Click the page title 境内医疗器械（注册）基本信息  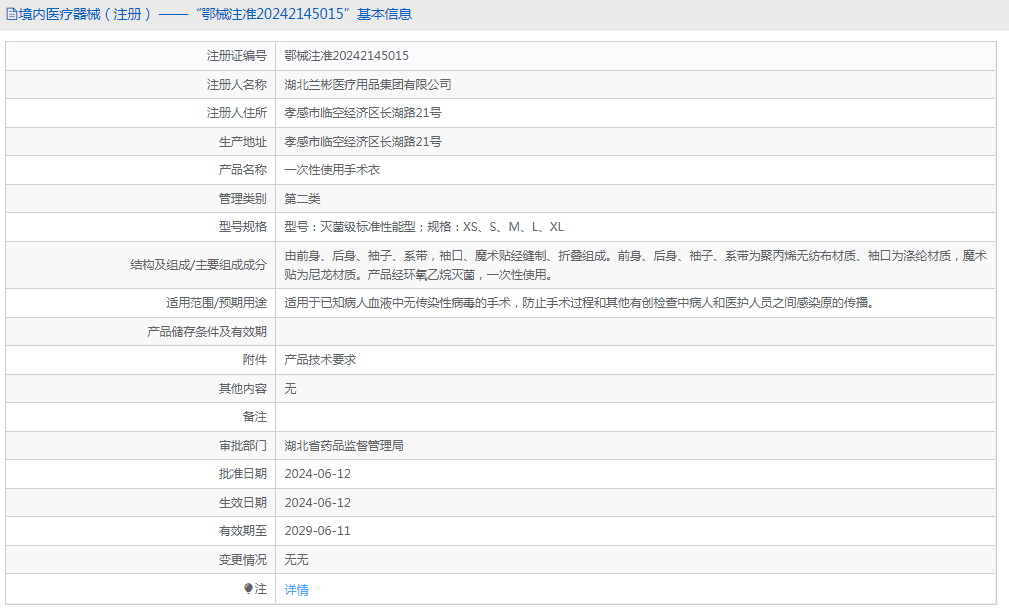pos(215,14)
